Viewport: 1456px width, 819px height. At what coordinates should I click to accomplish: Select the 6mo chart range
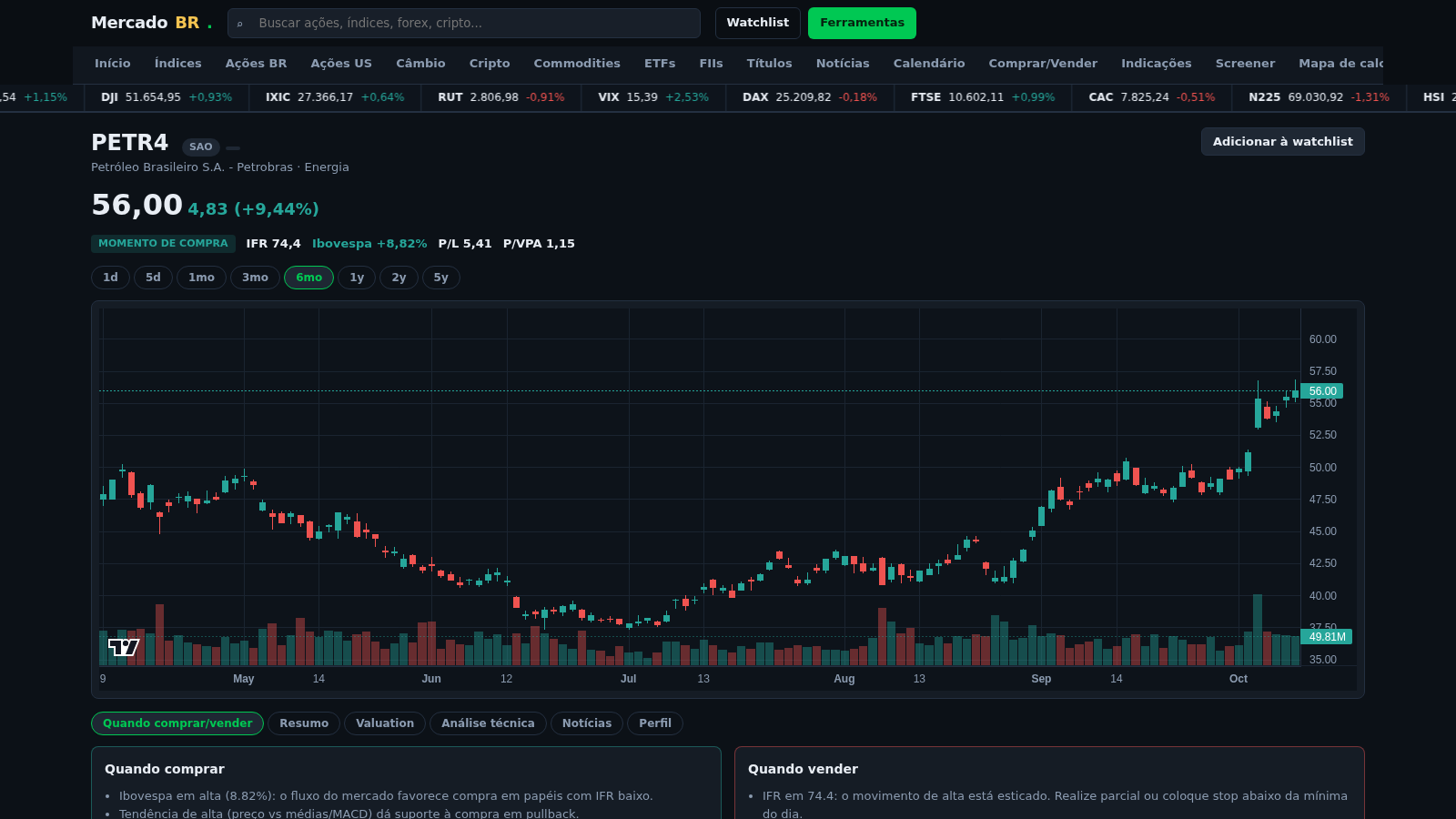coord(308,278)
